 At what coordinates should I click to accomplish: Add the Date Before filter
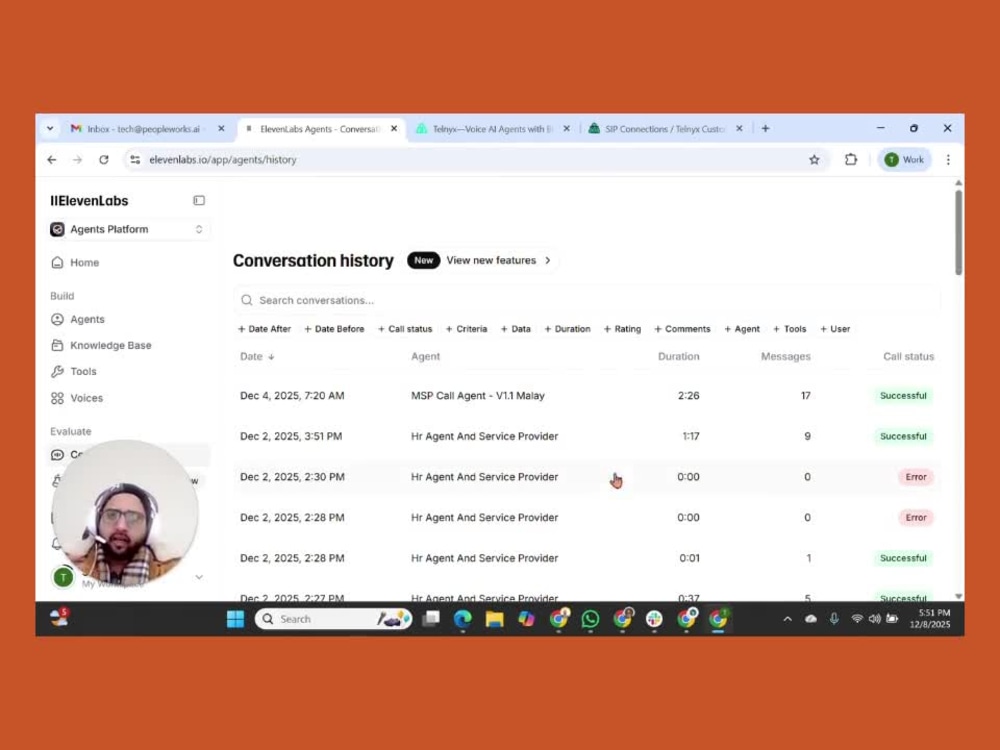click(334, 329)
